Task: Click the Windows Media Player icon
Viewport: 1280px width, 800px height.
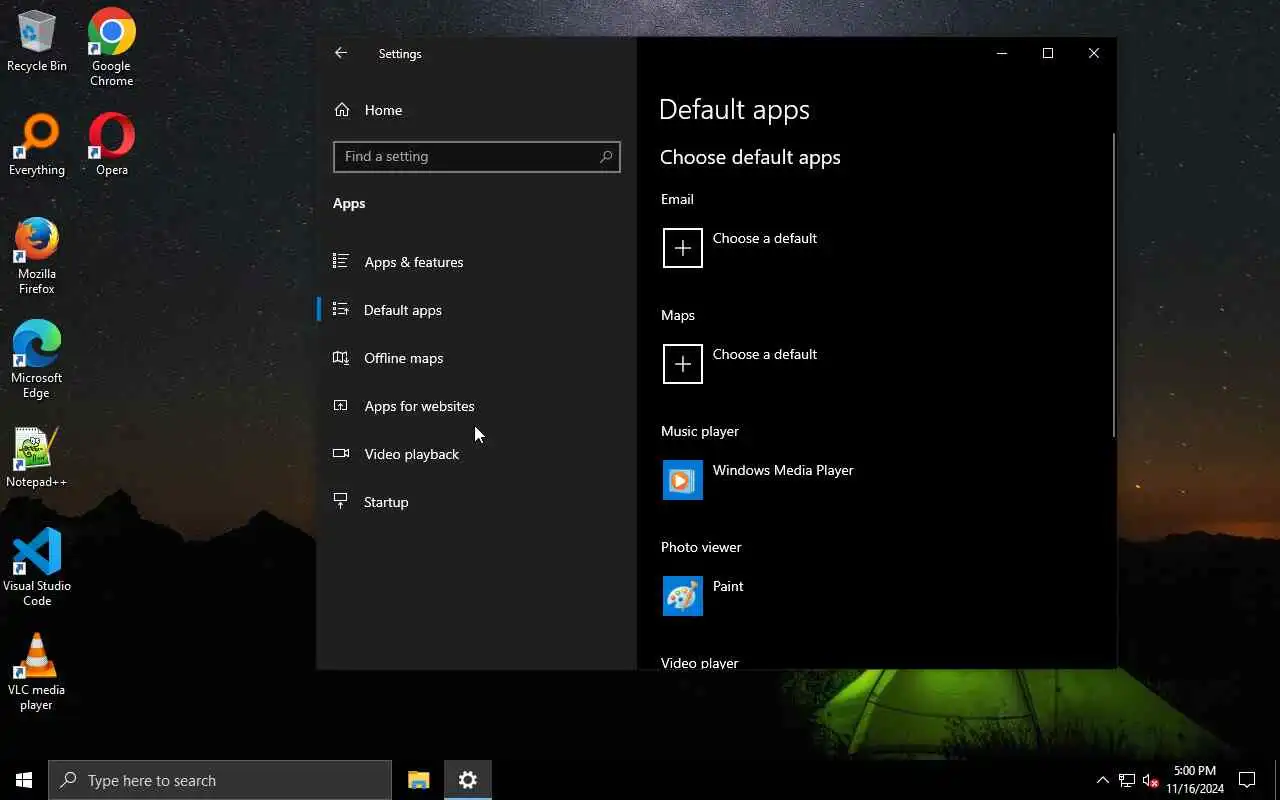Action: 683,480
